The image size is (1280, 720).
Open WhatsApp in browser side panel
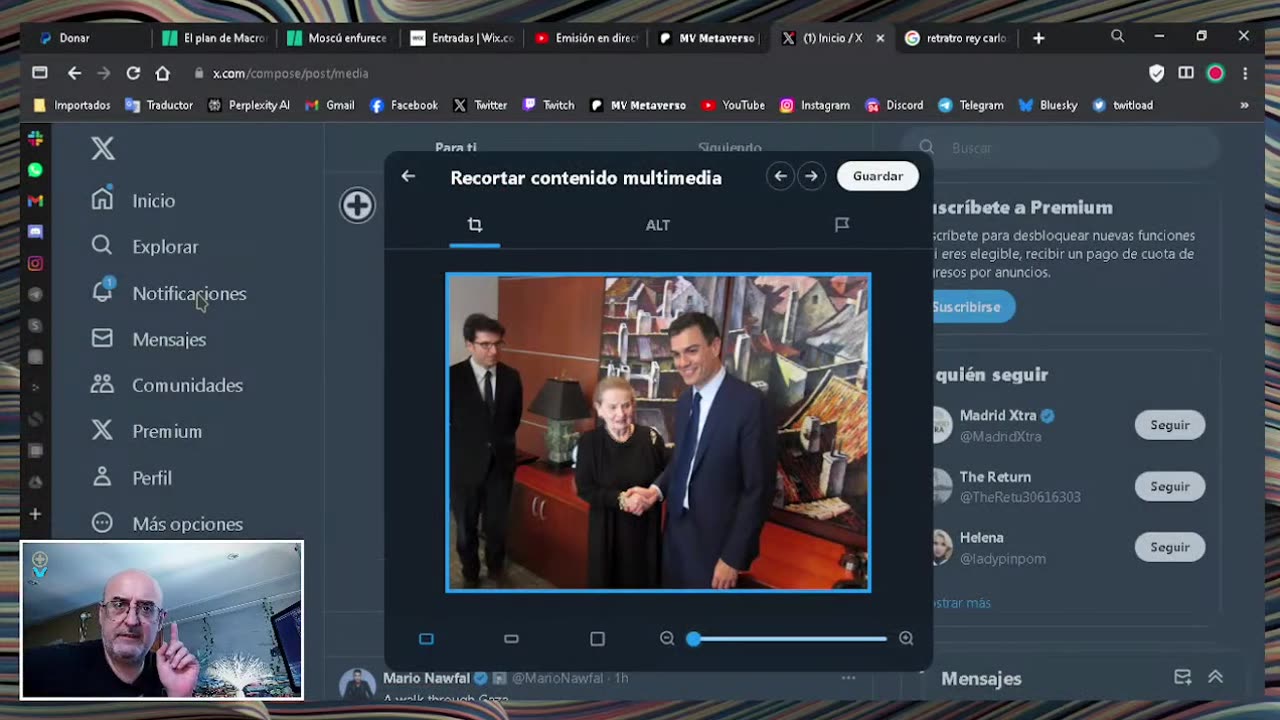click(x=35, y=170)
